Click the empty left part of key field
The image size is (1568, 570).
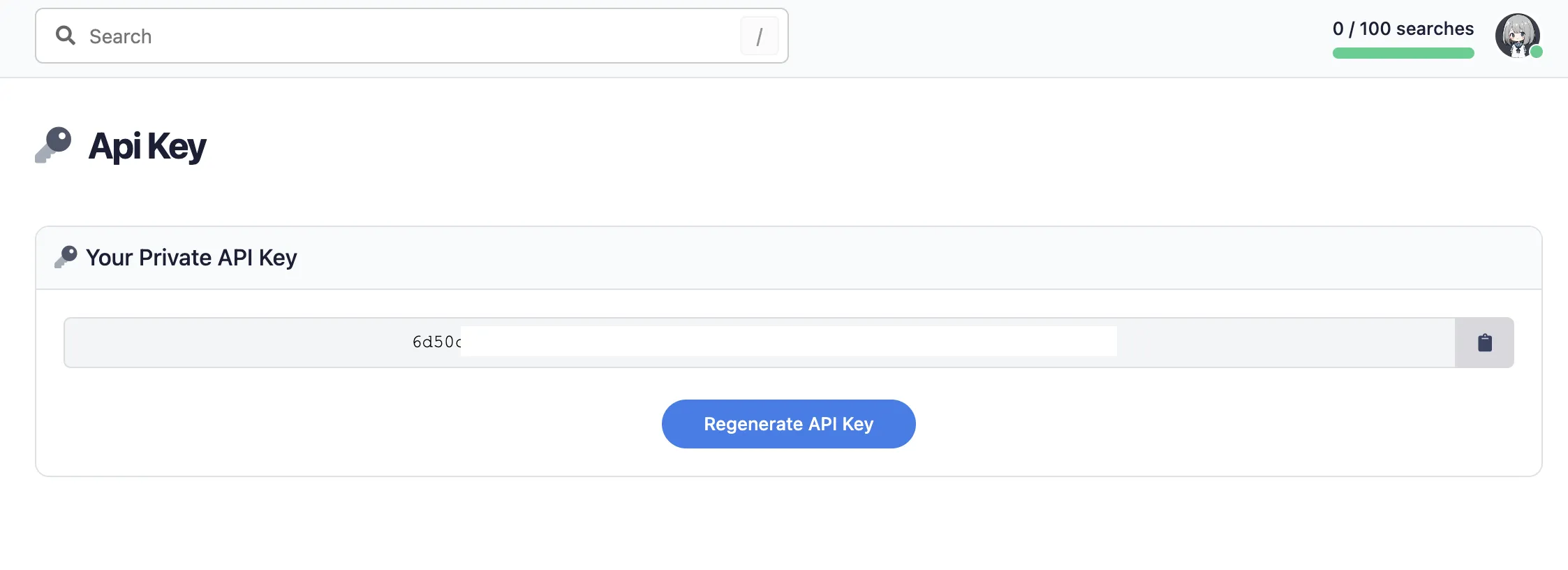click(237, 342)
